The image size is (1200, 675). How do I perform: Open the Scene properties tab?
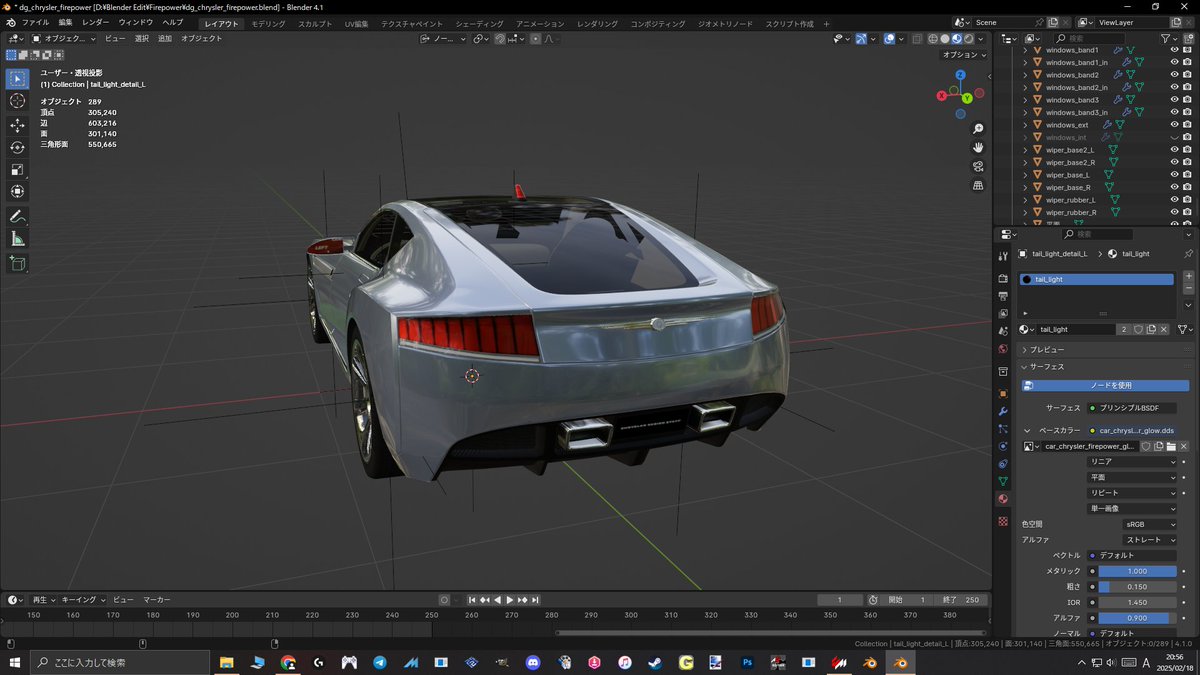[x=1003, y=330]
